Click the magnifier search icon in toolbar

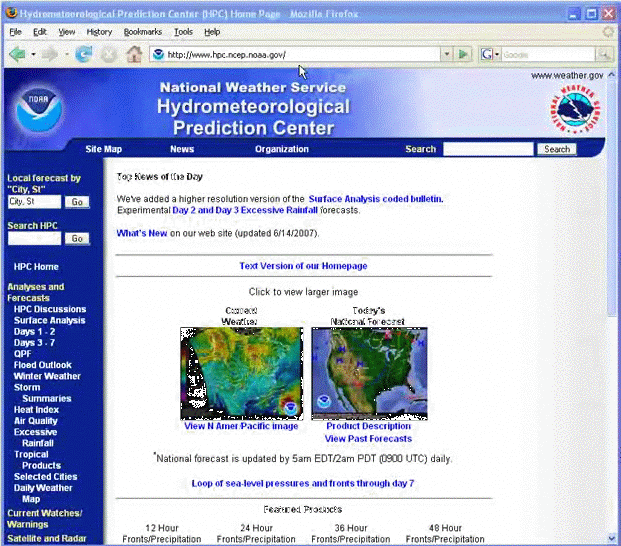click(x=604, y=54)
